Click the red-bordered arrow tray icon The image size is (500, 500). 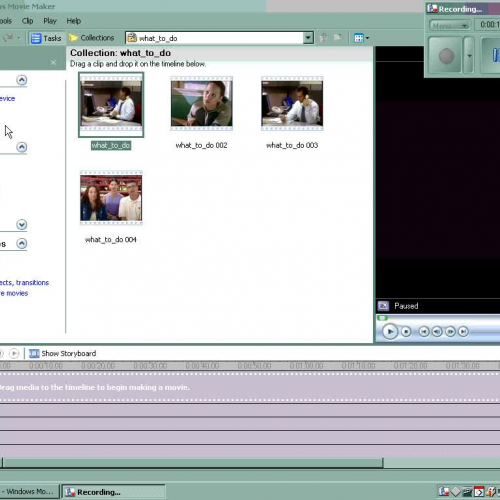pyautogui.click(x=479, y=491)
